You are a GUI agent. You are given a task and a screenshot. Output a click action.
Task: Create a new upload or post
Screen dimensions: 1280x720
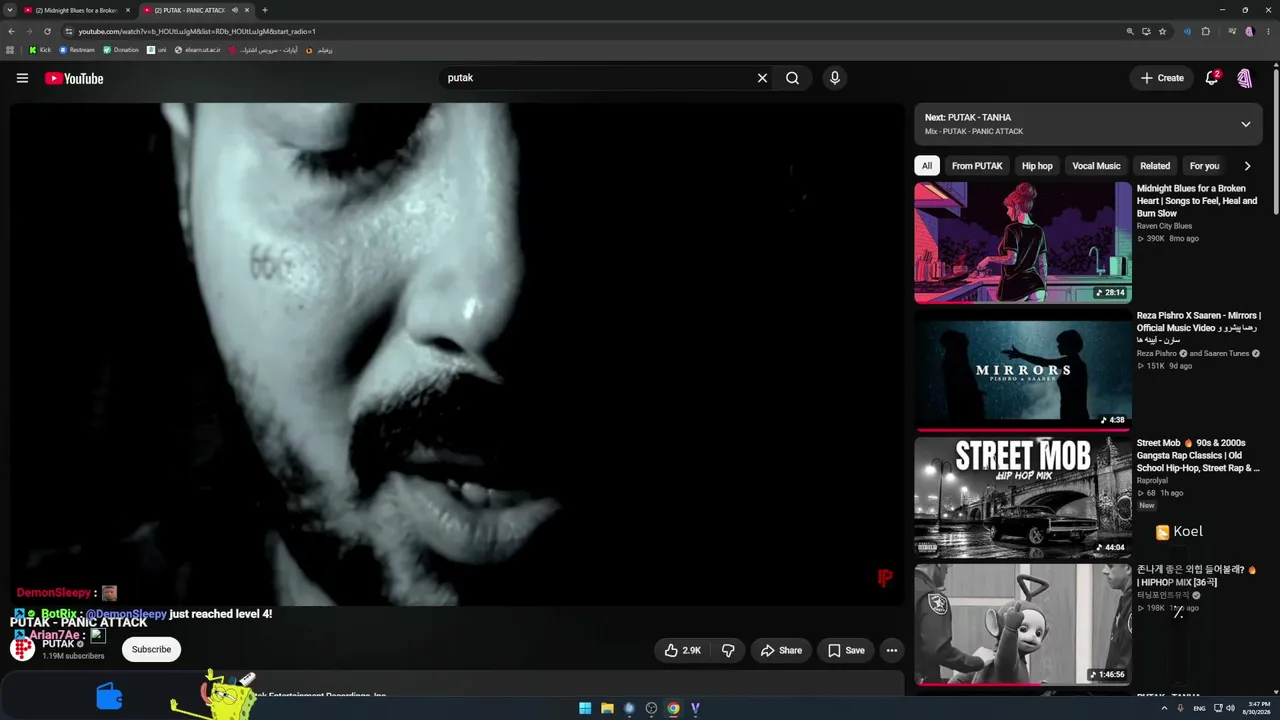click(1162, 78)
